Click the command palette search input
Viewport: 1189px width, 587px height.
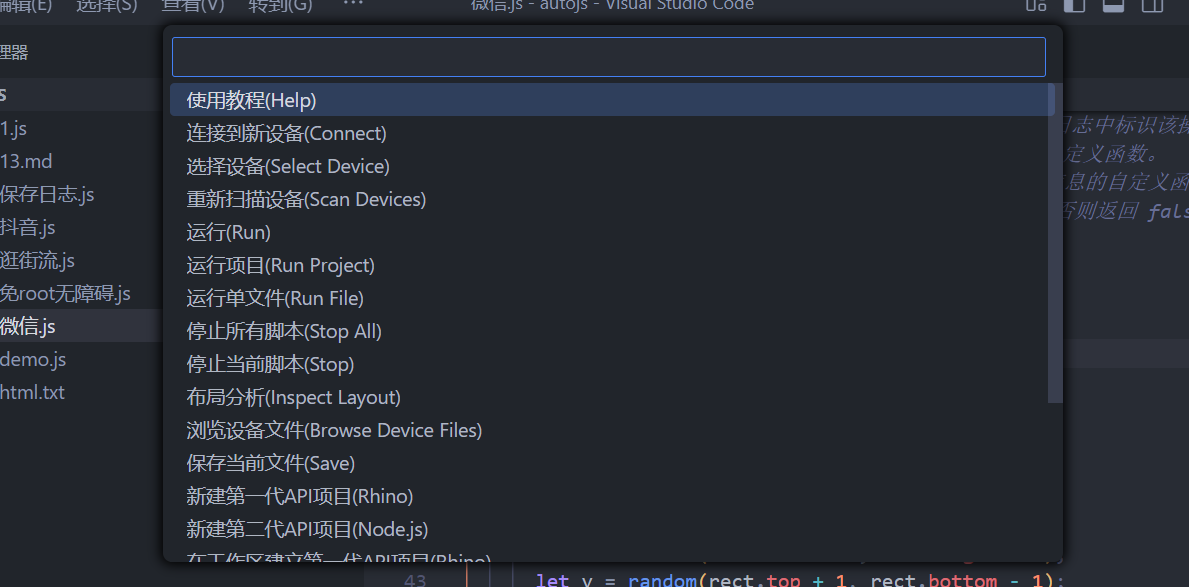[608, 57]
